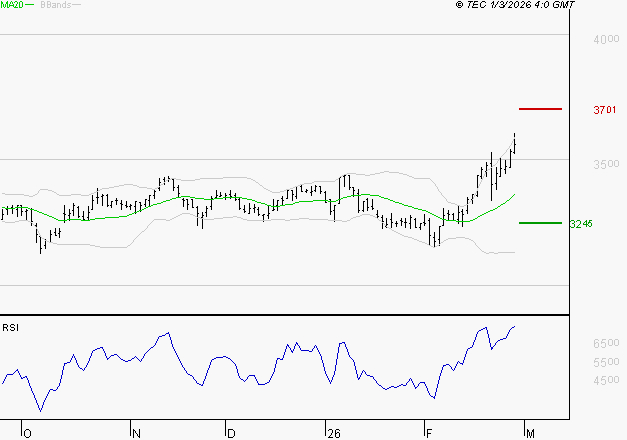Select the RSI indicator panel label
The height and width of the screenshot is (440, 627).
point(10,327)
